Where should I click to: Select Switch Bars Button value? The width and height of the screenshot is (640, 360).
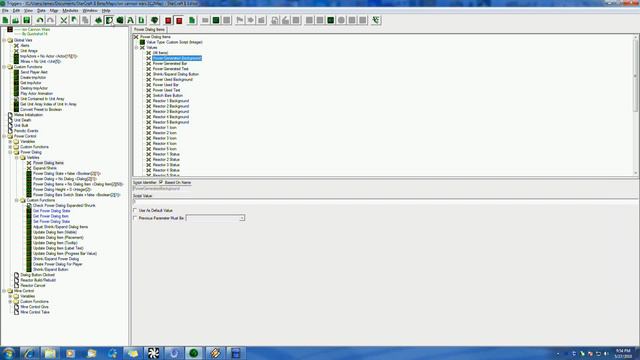coord(168,95)
